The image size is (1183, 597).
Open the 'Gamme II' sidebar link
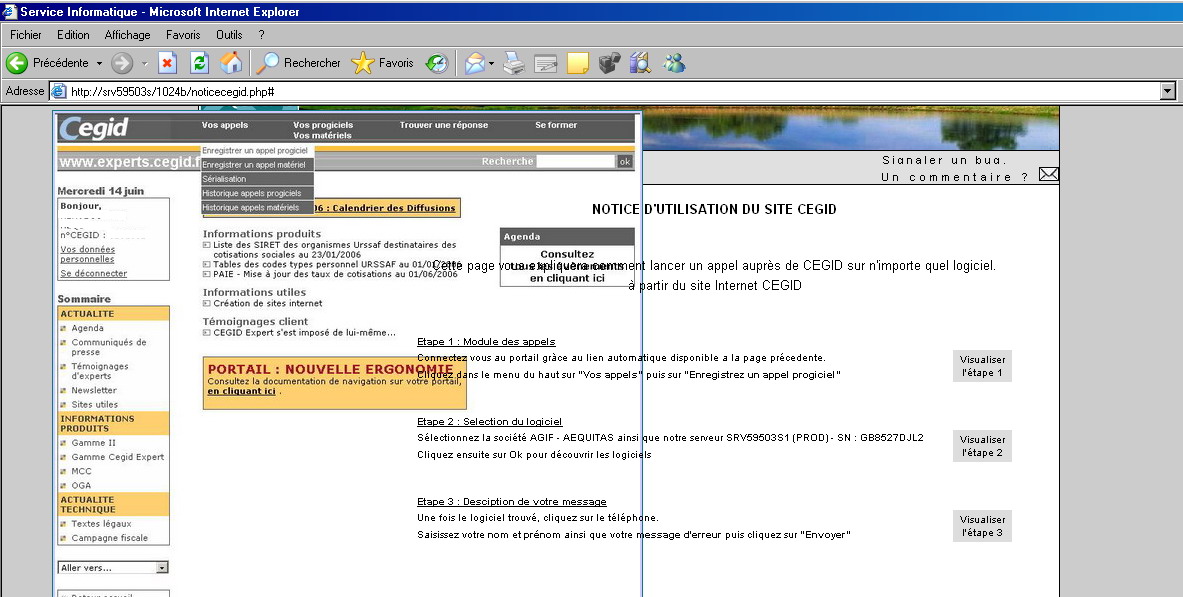[94, 443]
